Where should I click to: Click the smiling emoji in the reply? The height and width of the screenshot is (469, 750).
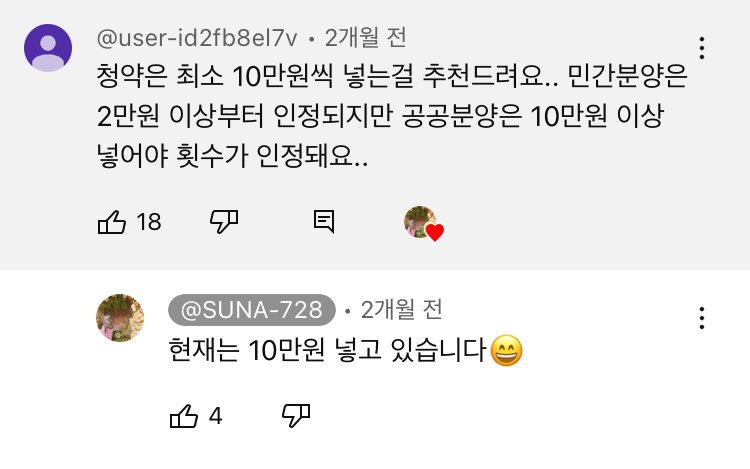508,352
